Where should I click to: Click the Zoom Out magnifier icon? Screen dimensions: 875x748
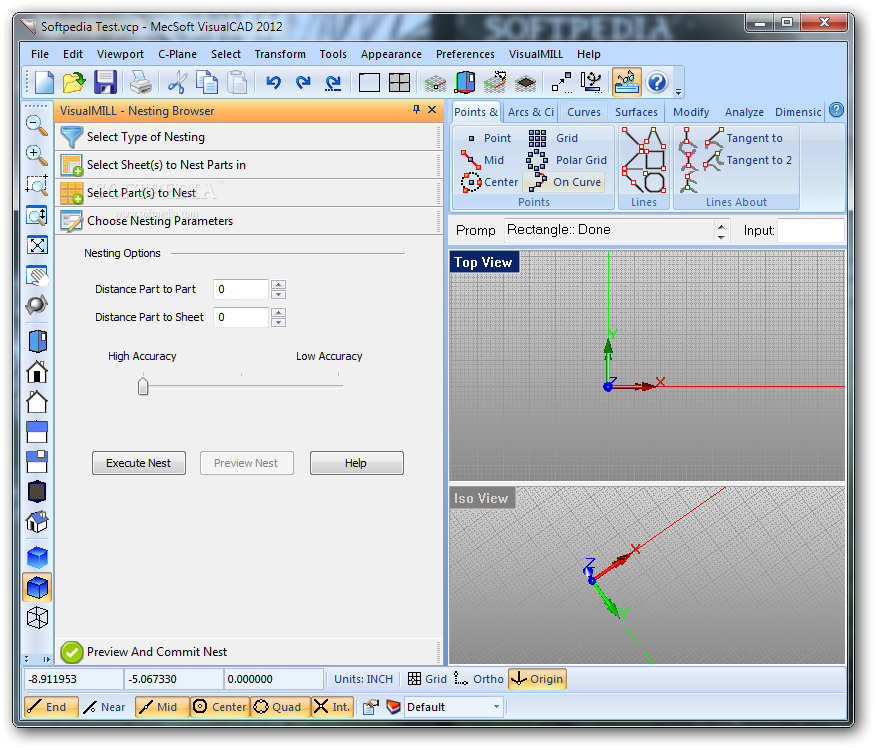point(37,126)
